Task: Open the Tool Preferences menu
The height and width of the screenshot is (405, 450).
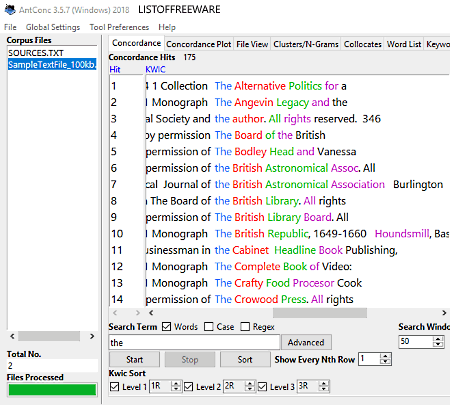Action: 119,27
